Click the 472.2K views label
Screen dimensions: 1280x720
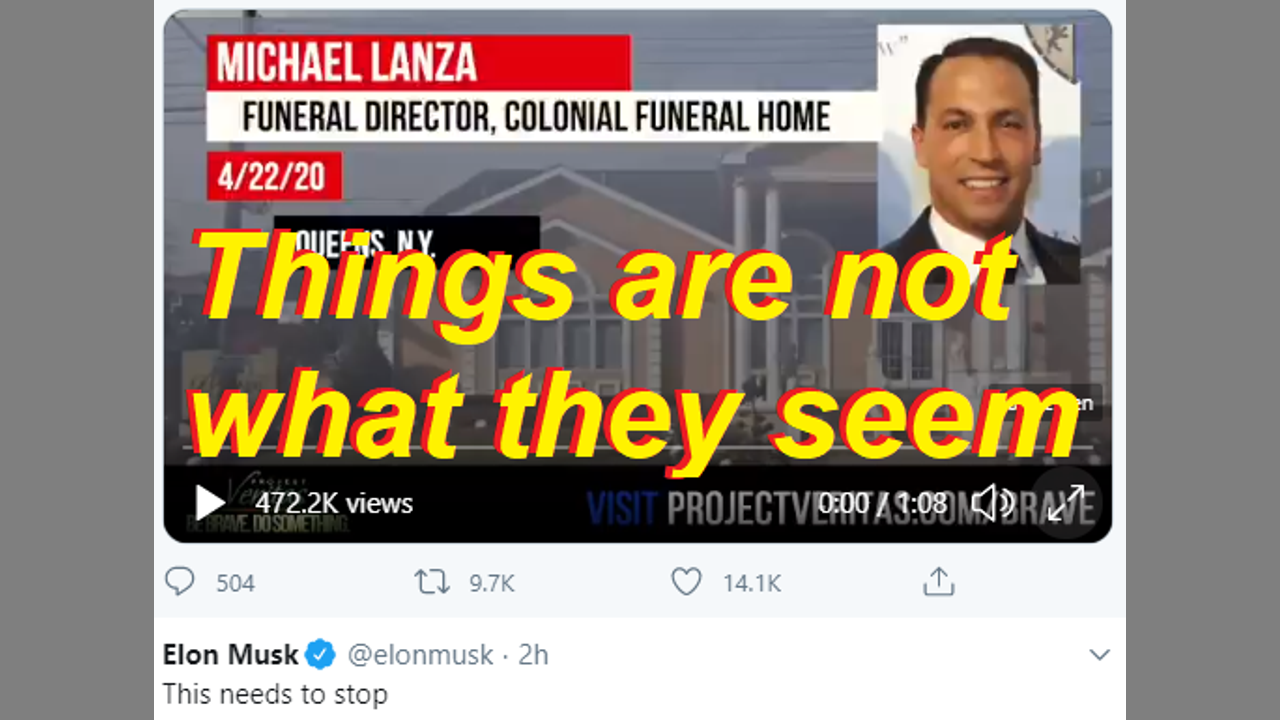pyautogui.click(x=334, y=503)
